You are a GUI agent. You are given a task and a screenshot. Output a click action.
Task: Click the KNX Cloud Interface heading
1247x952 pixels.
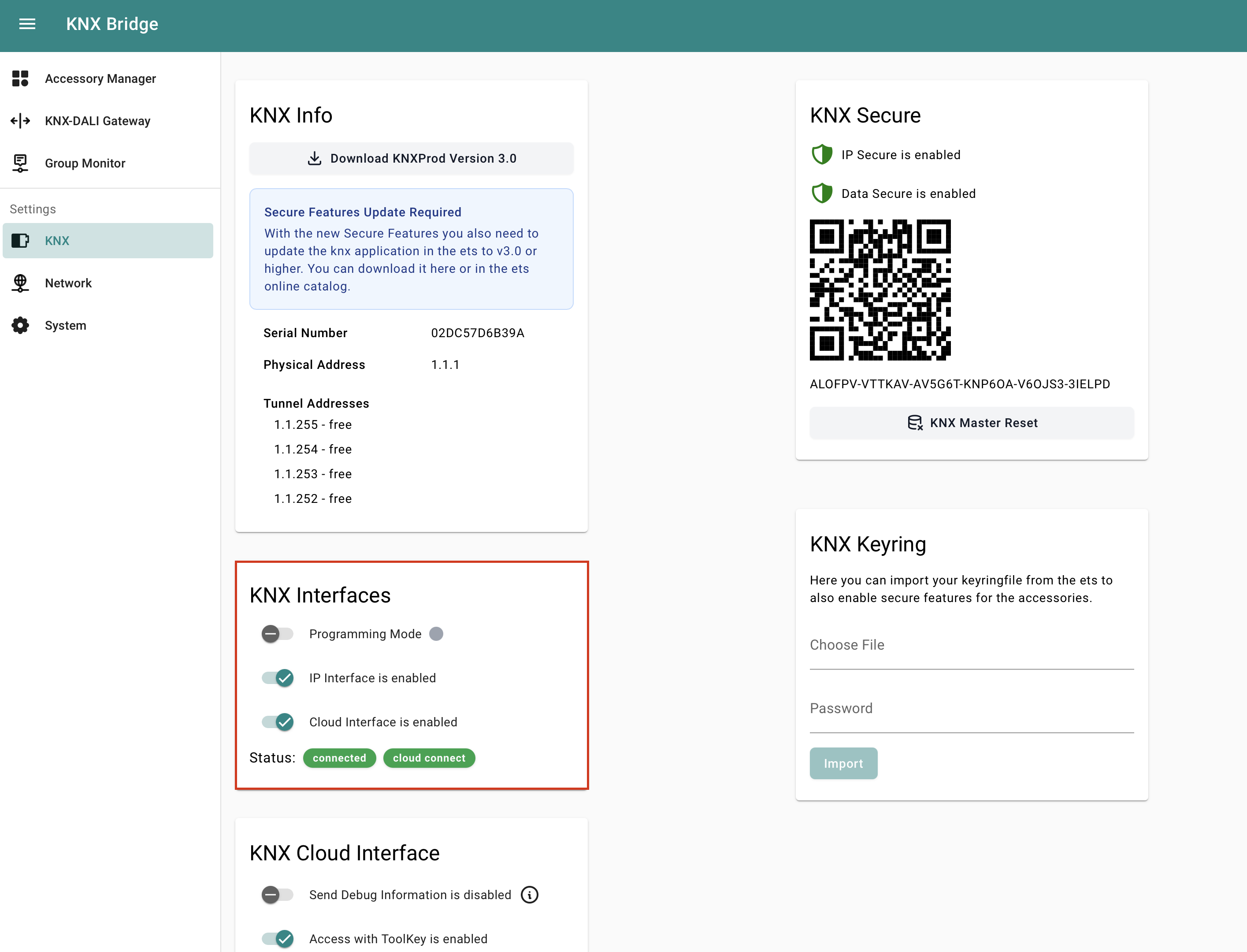point(345,853)
